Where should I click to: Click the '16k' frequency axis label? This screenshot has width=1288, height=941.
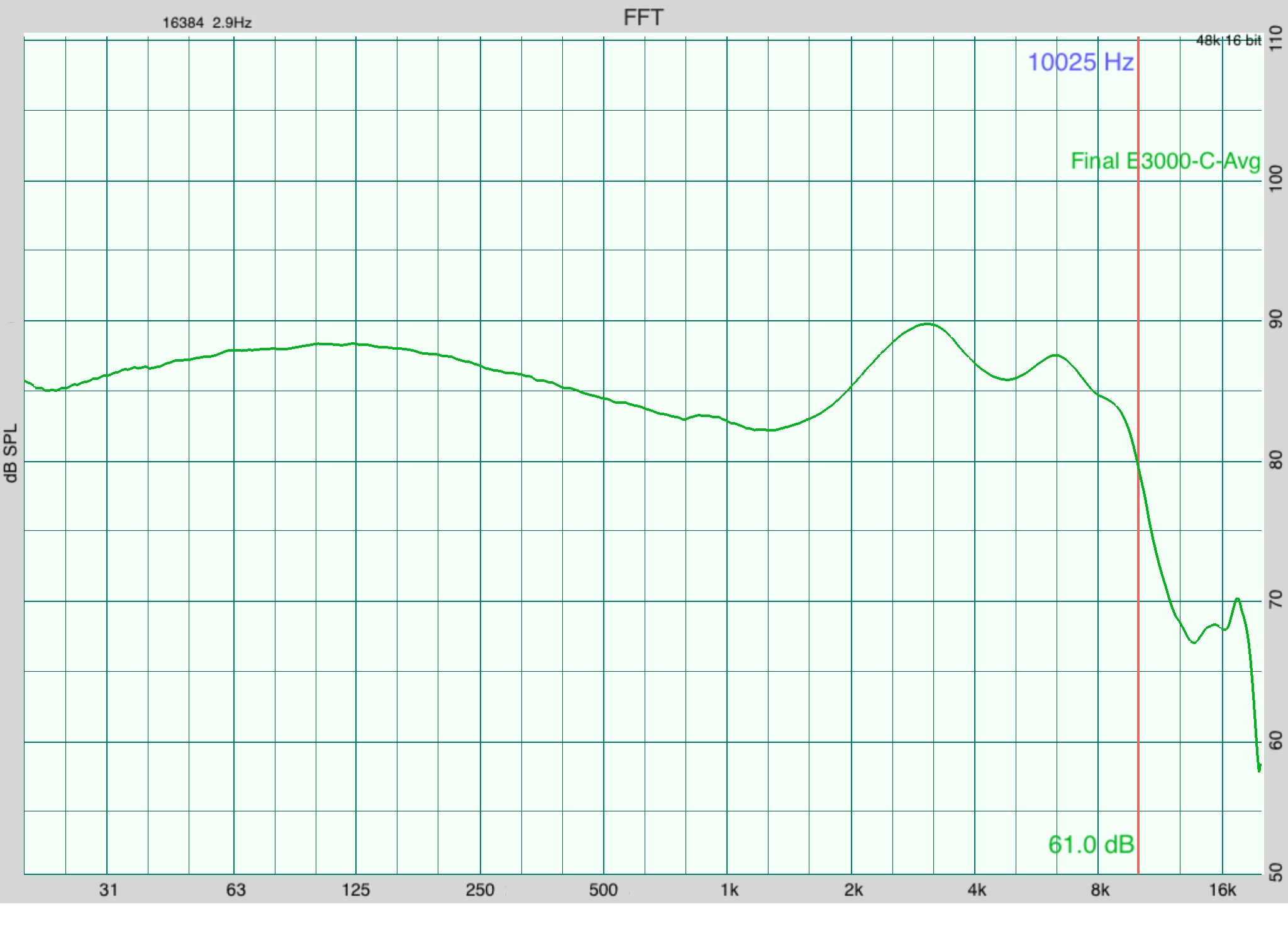[x=1222, y=890]
